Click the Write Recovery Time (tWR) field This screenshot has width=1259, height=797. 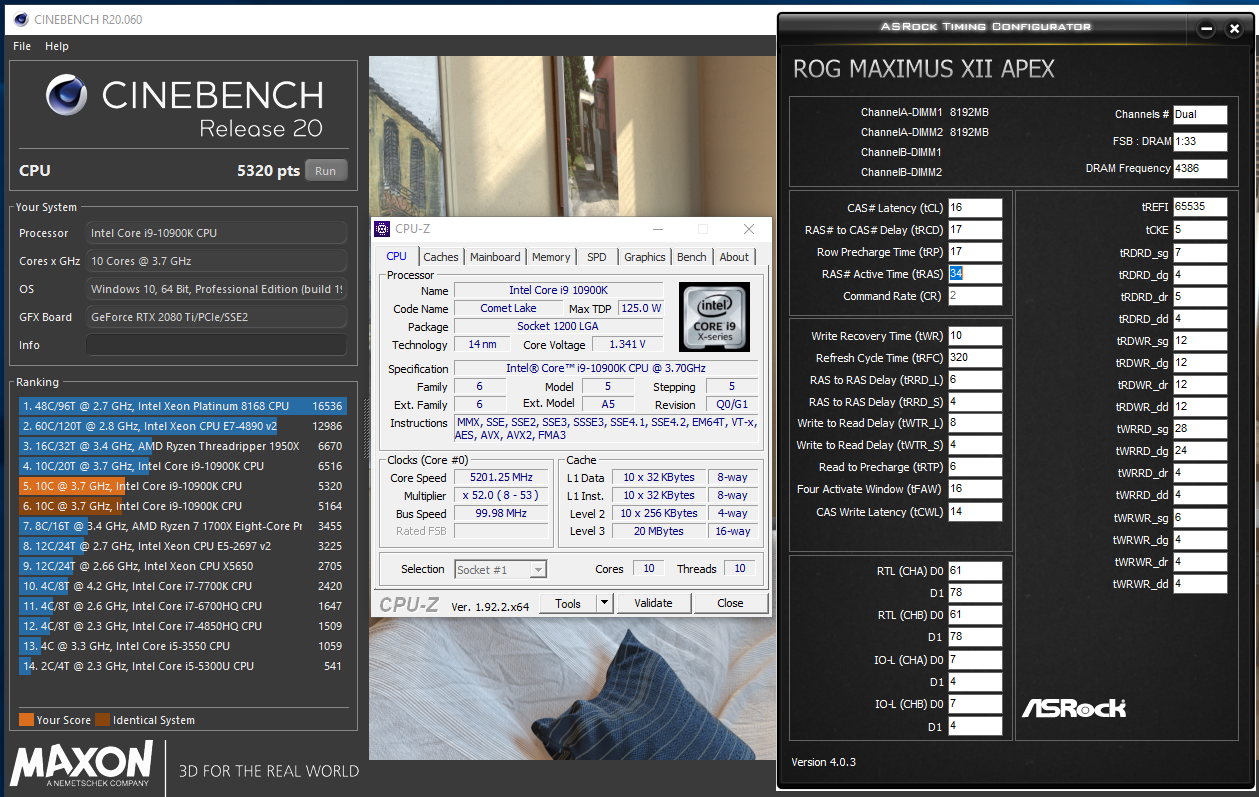[x=975, y=336]
